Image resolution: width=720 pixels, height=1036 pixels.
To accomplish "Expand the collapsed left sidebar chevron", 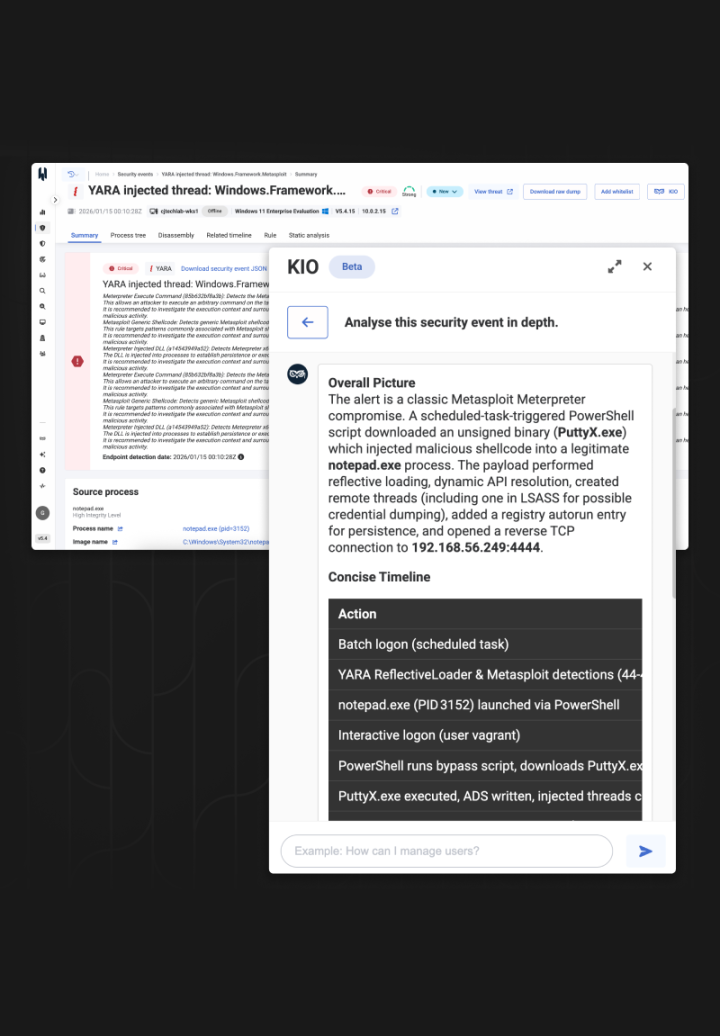I will (x=55, y=200).
